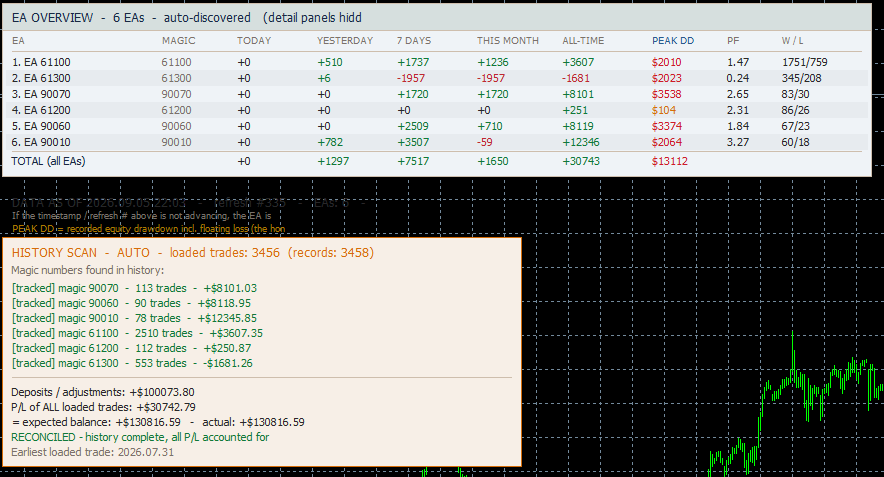The image size is (884, 477).
Task: Click the W / L column header
Action: 792,41
